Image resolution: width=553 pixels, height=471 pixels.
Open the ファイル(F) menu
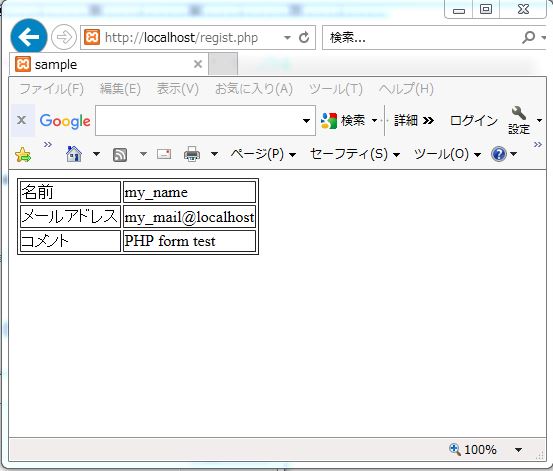tap(51, 89)
